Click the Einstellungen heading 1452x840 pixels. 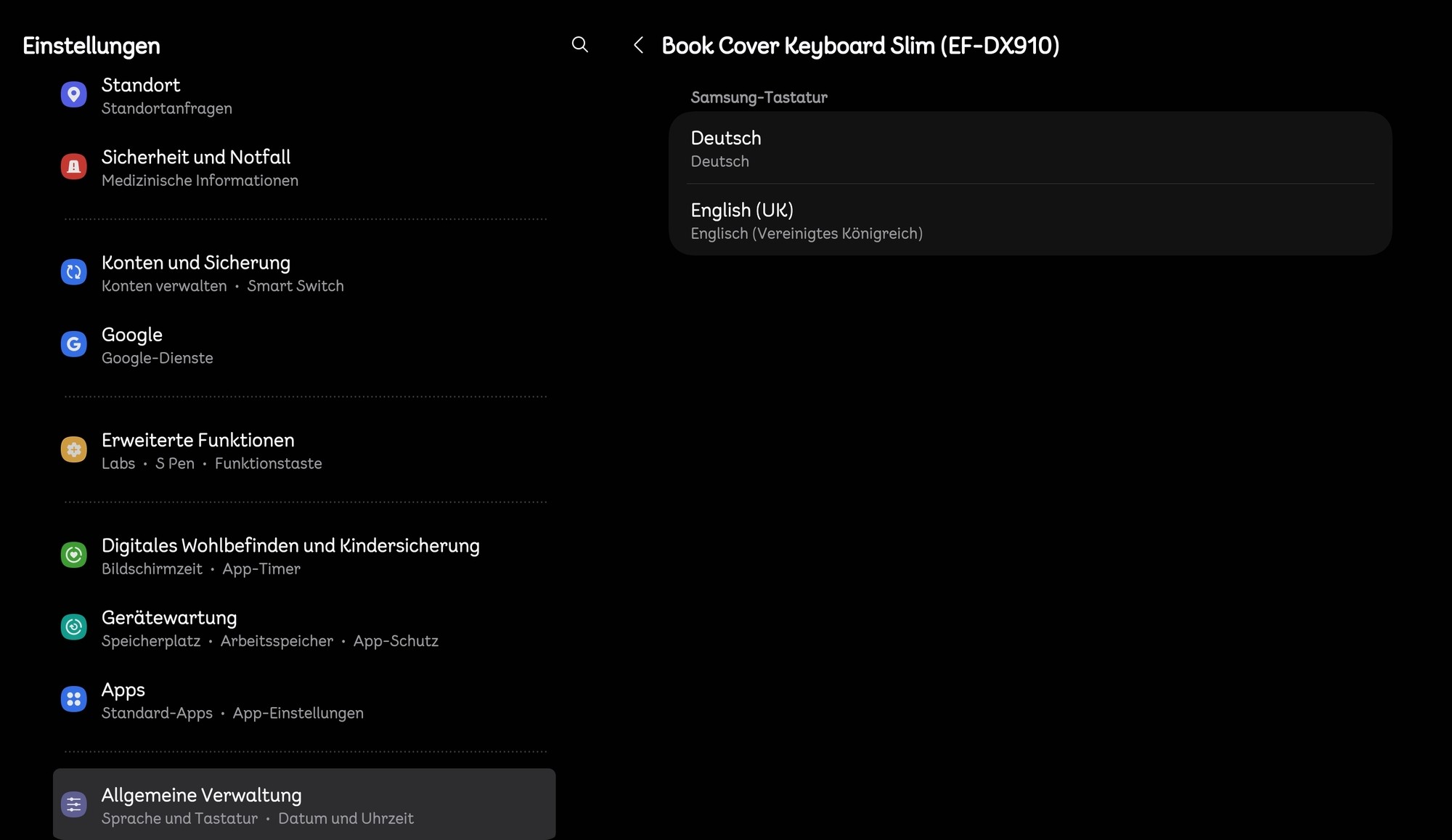click(91, 46)
